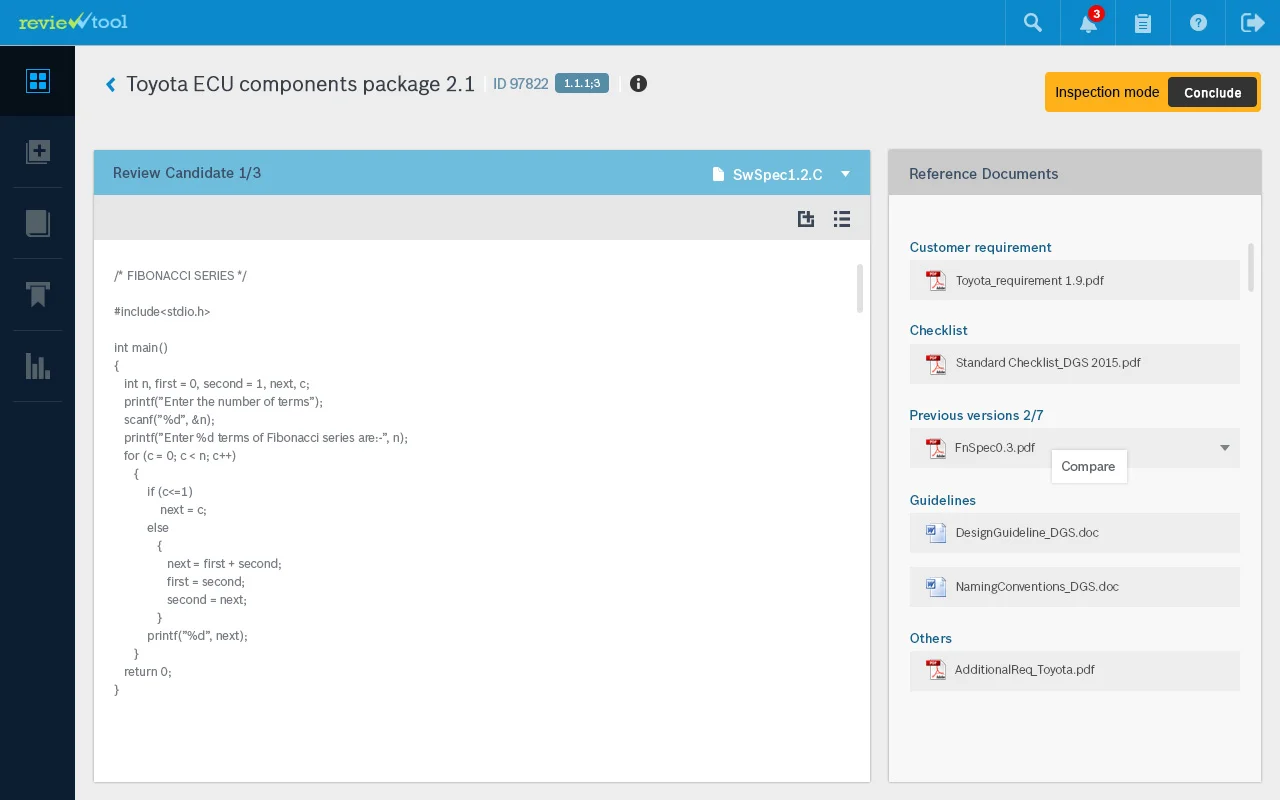Click PDF icon of Toyota_requirement 1.9.pdf
Screen dimensions: 1280x800
coord(936,281)
